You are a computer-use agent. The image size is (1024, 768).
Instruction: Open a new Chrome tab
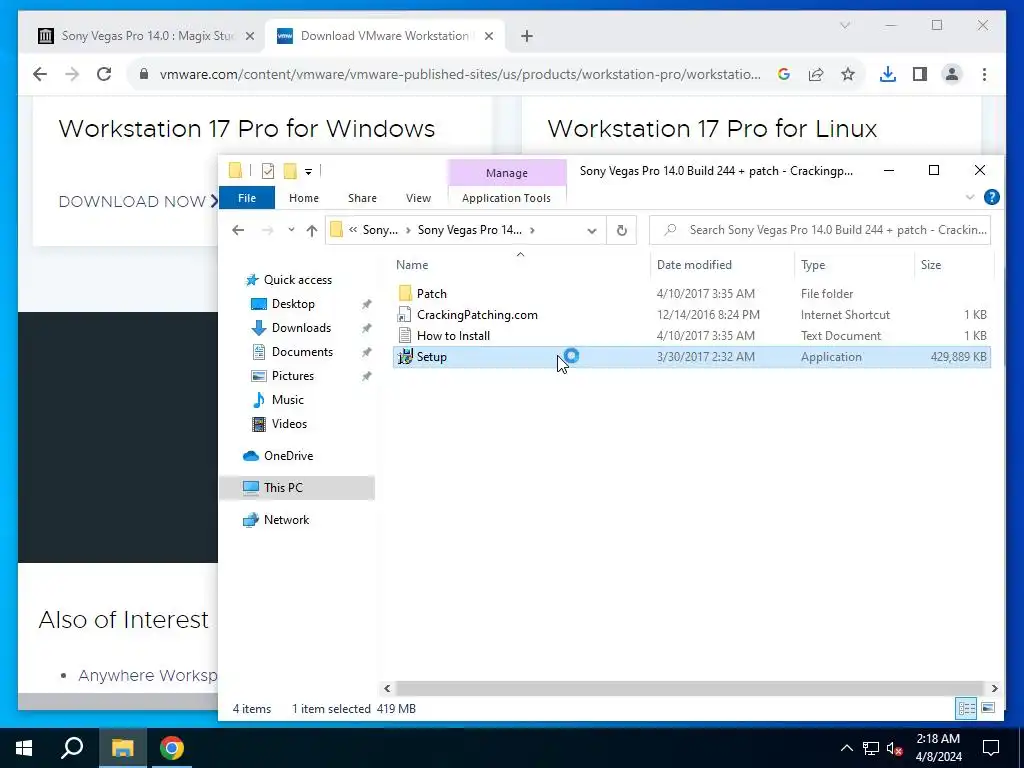(x=527, y=36)
